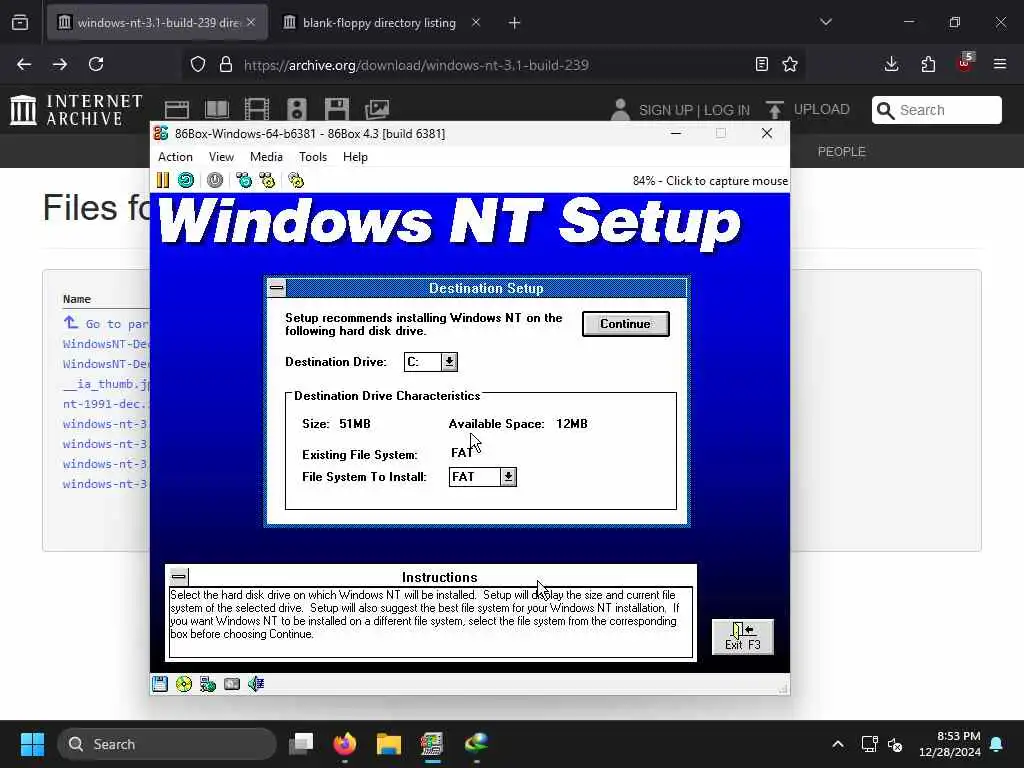Open Firefox from the taskbar
The image size is (1024, 768).
point(345,744)
